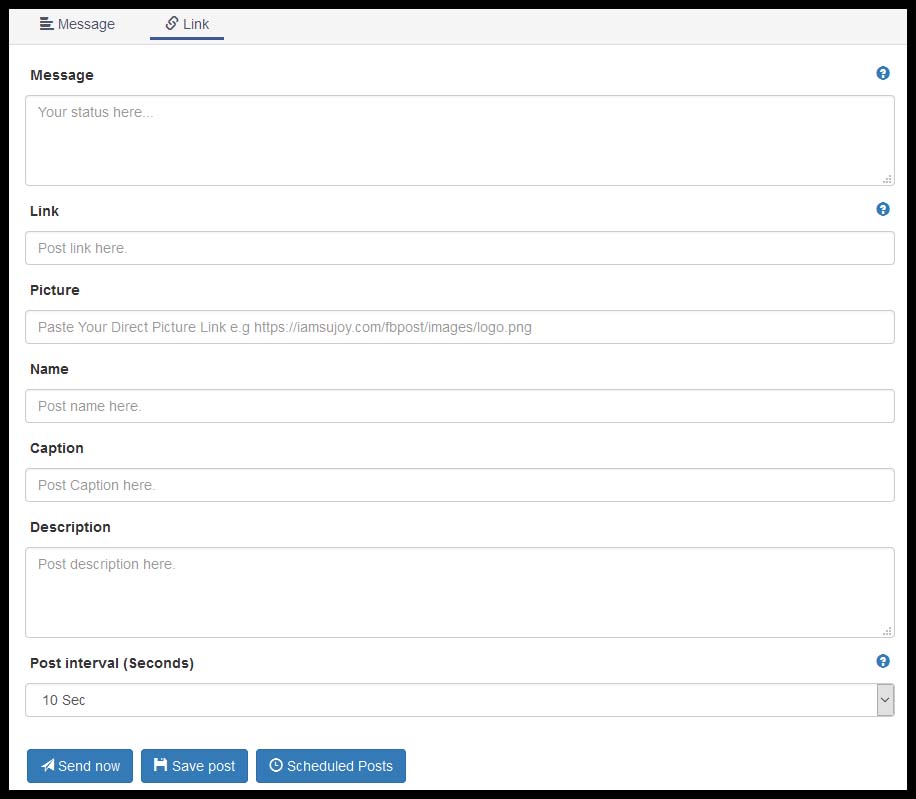Image resolution: width=916 pixels, height=799 pixels.
Task: Click the Post Caption here field
Action: (x=459, y=485)
